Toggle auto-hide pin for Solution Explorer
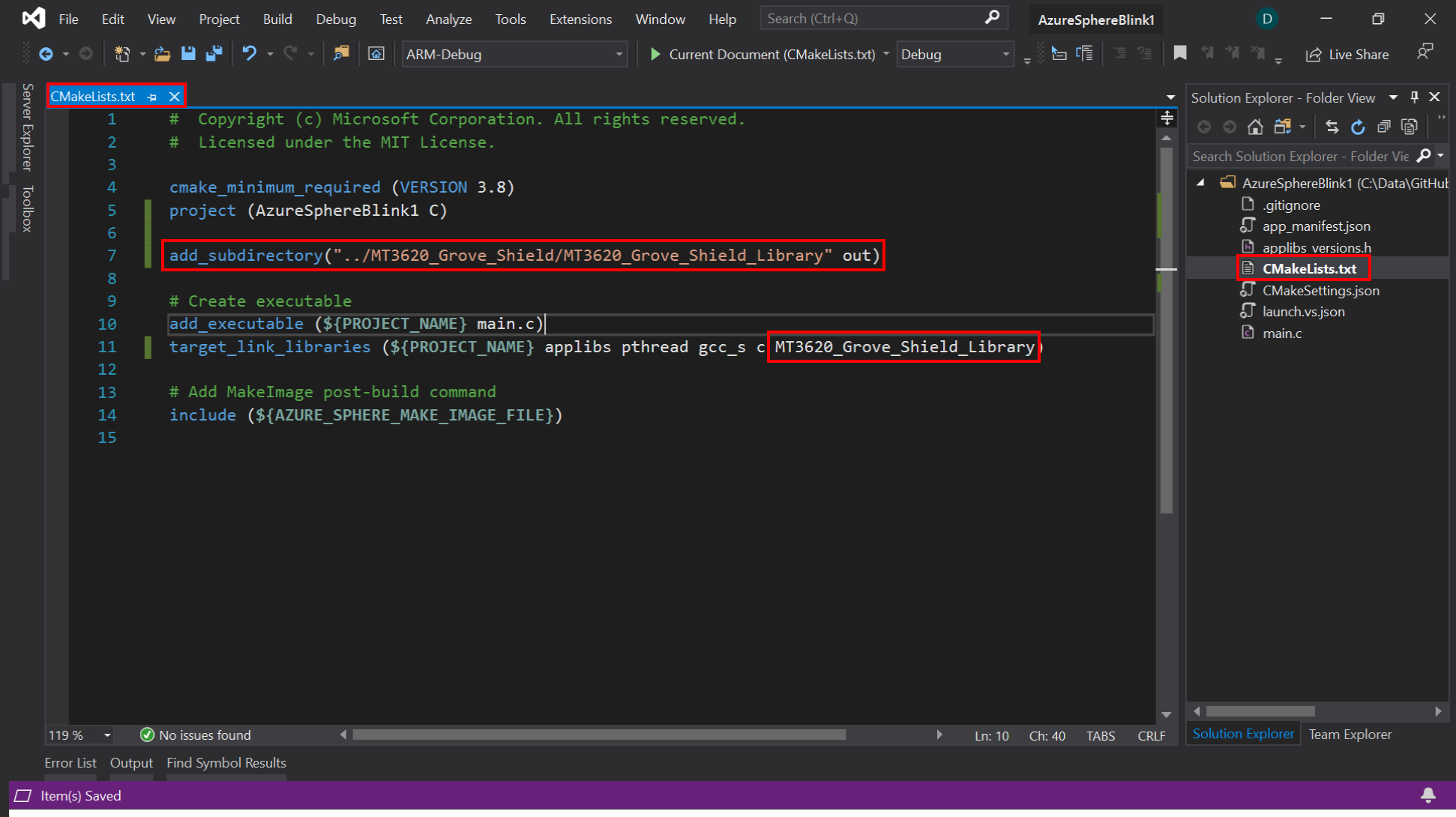 coord(1415,97)
